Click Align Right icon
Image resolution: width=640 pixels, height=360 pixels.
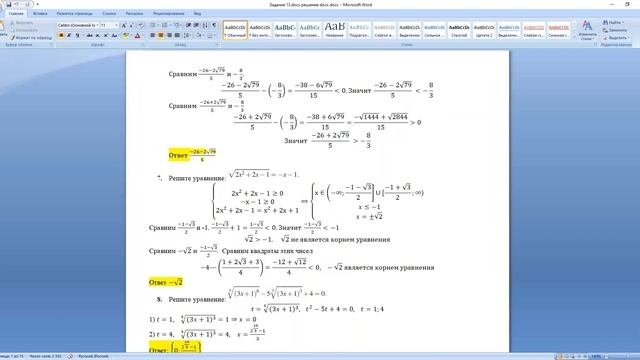tap(169, 36)
